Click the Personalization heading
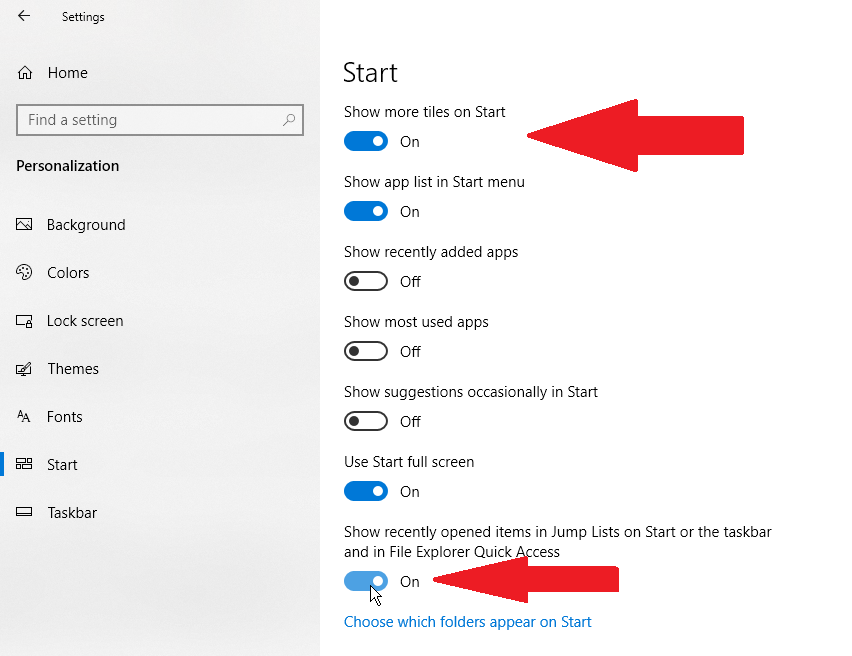This screenshot has width=852, height=656. (67, 166)
